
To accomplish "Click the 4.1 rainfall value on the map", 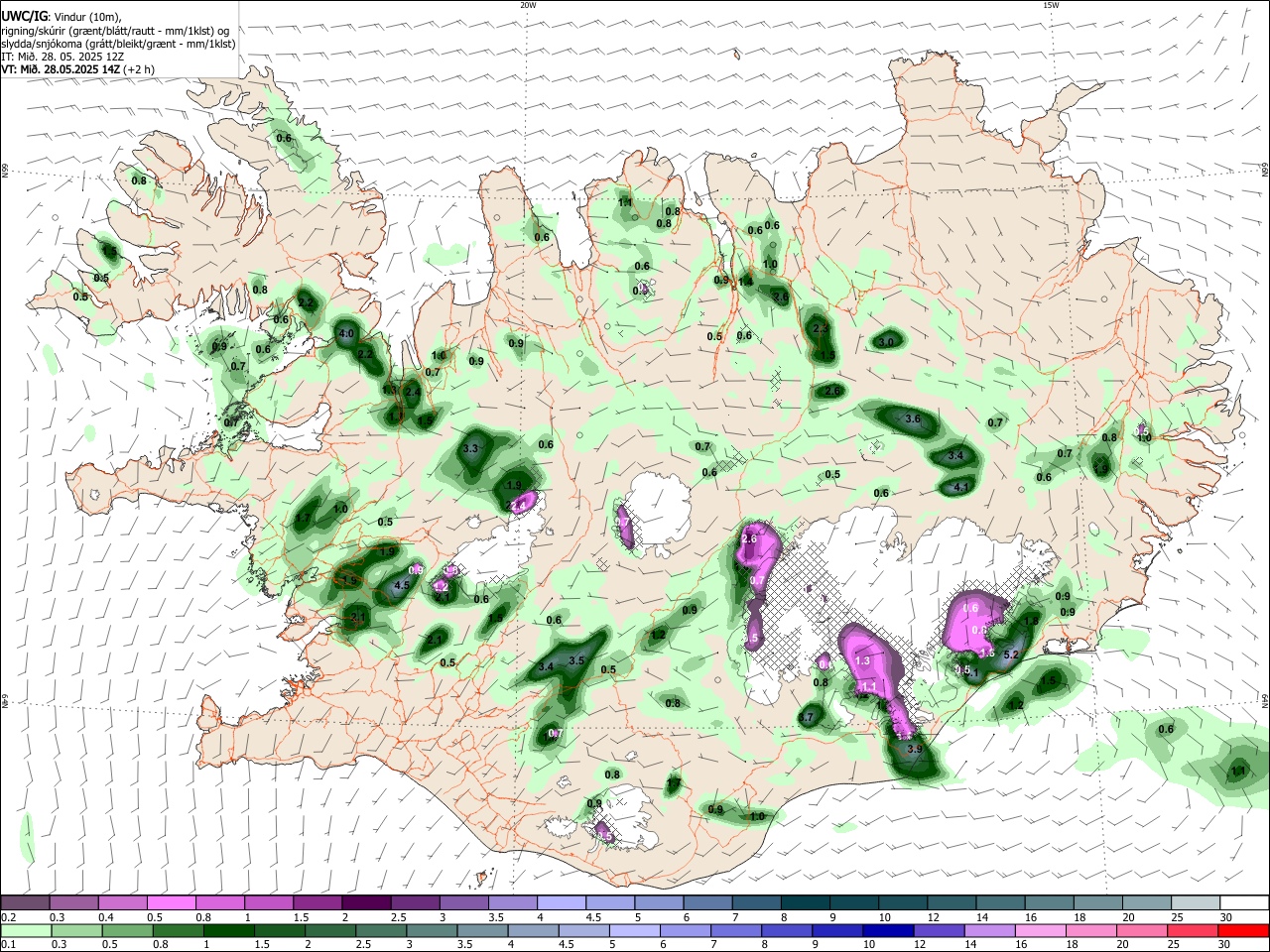I will pyautogui.click(x=960, y=488).
